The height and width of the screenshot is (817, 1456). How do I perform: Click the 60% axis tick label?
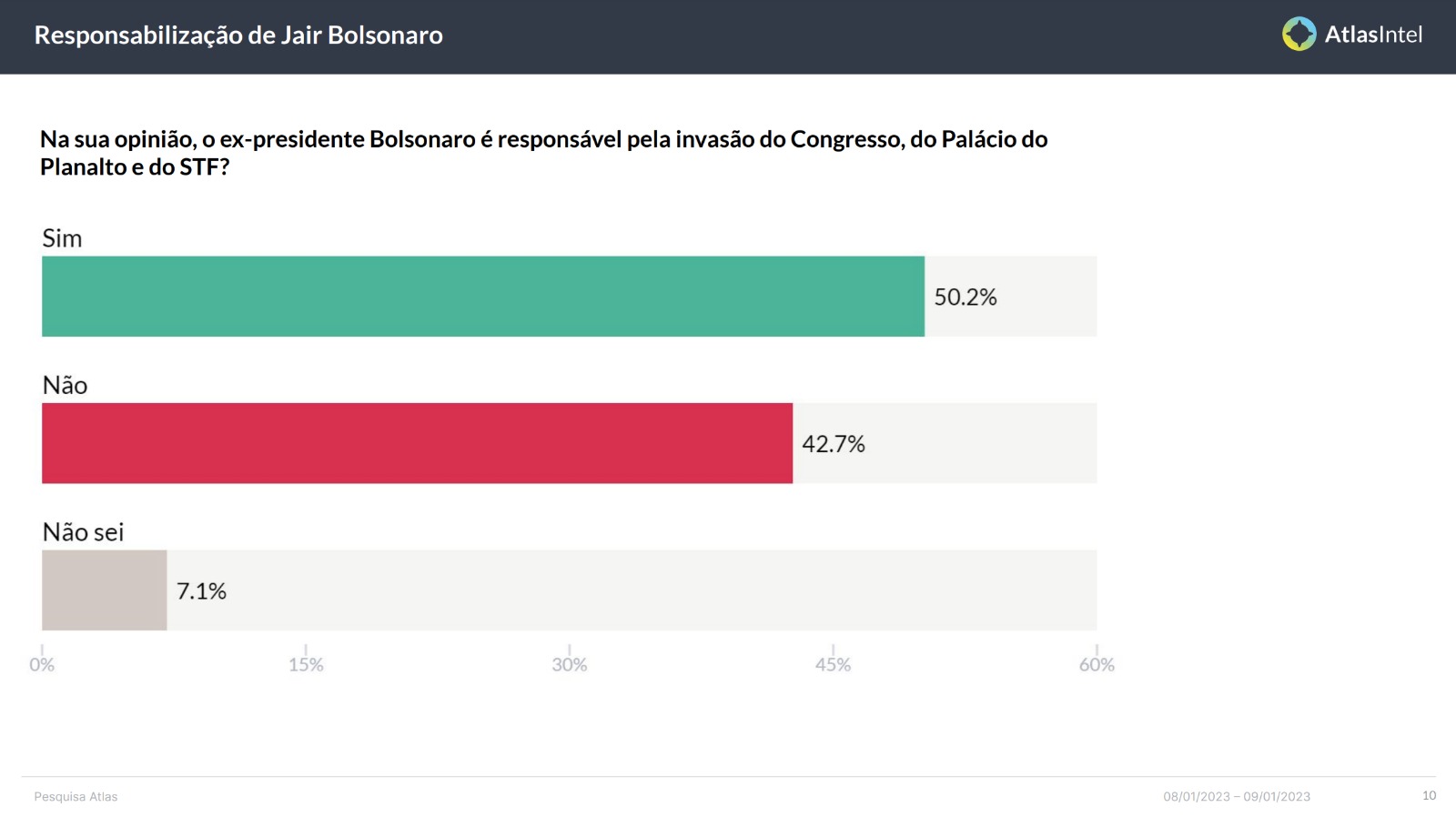coord(1097,665)
